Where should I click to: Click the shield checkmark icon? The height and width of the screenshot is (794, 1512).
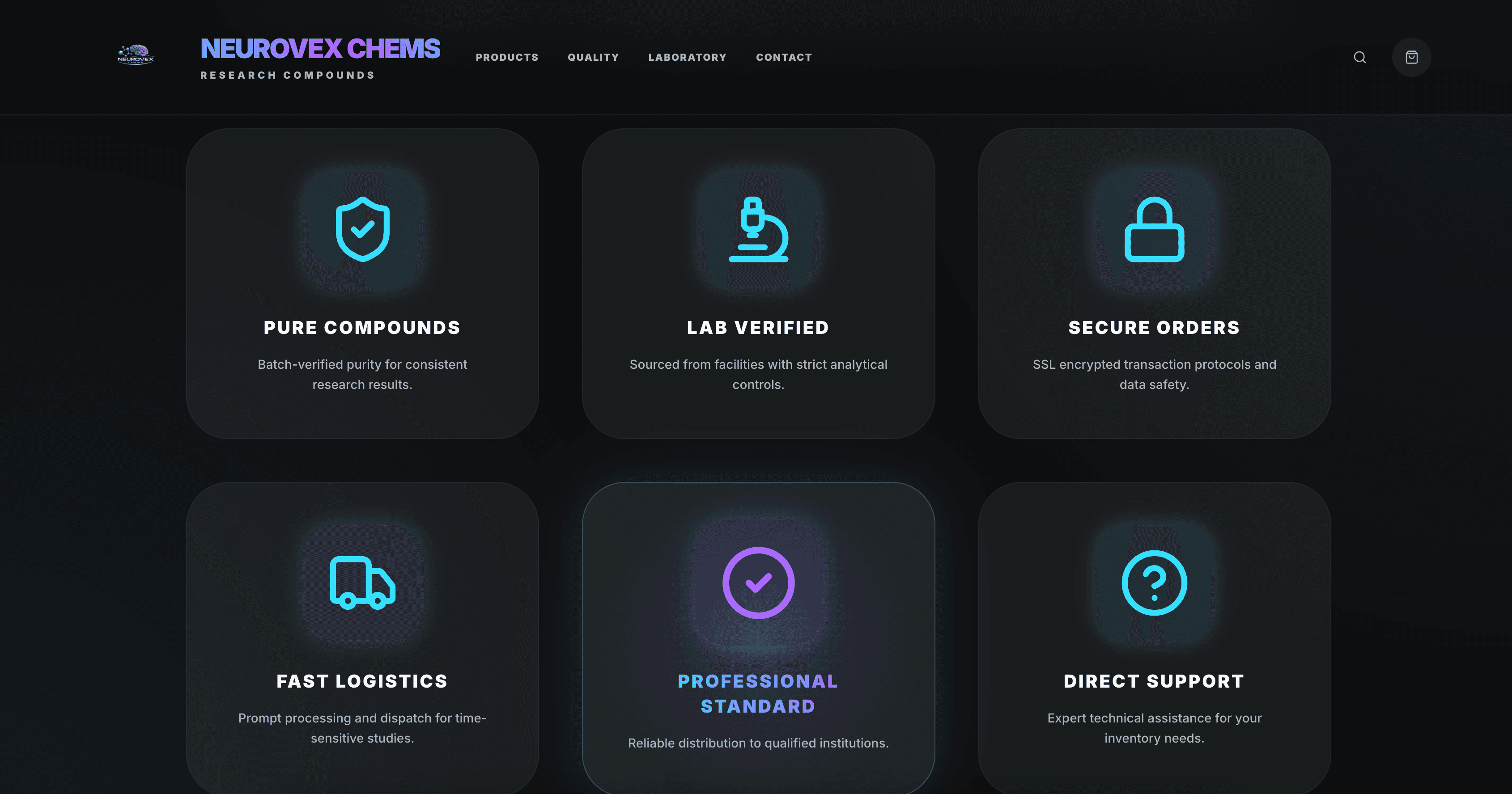click(x=362, y=229)
